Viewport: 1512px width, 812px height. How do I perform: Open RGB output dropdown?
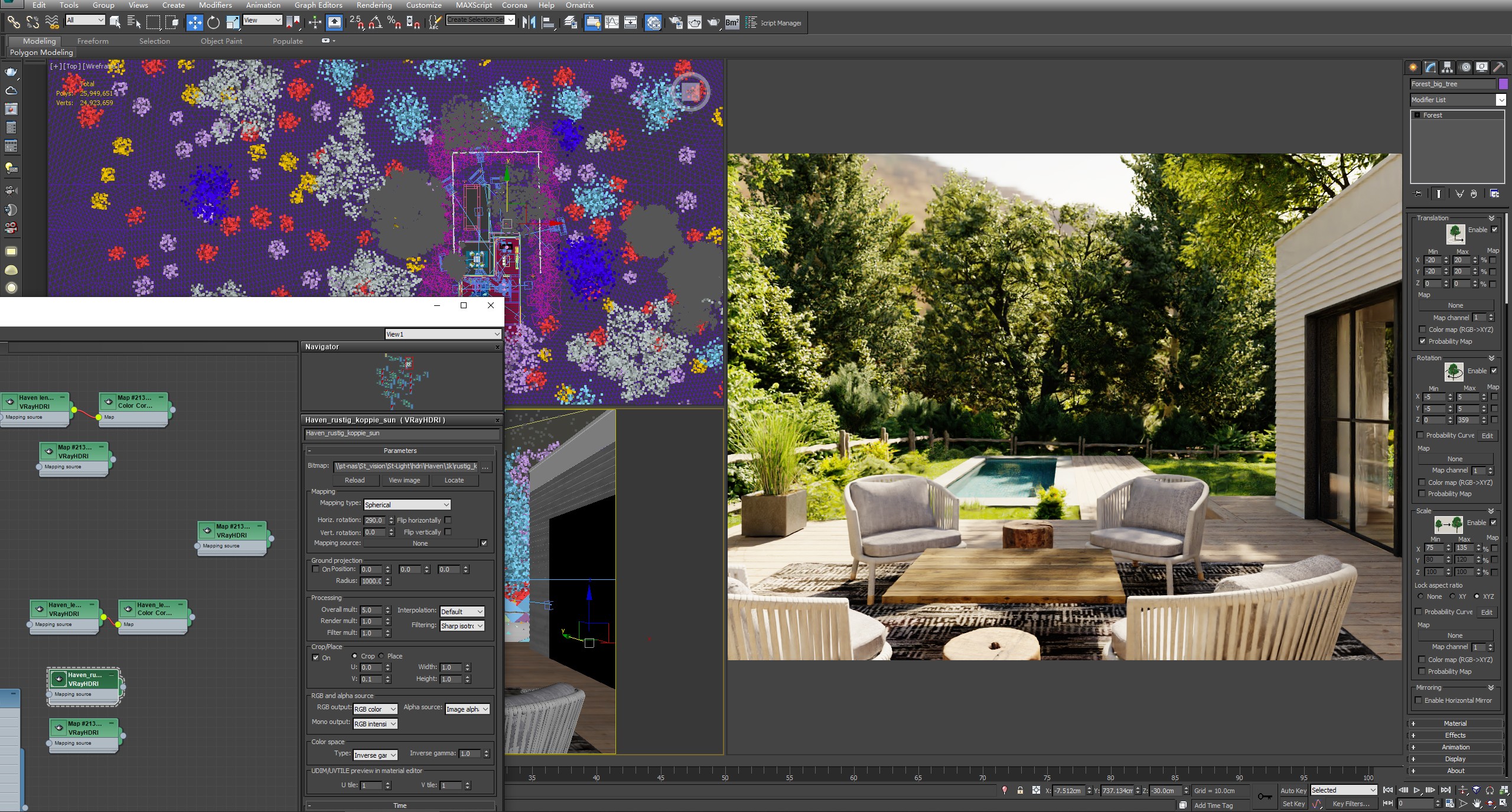pyautogui.click(x=375, y=709)
